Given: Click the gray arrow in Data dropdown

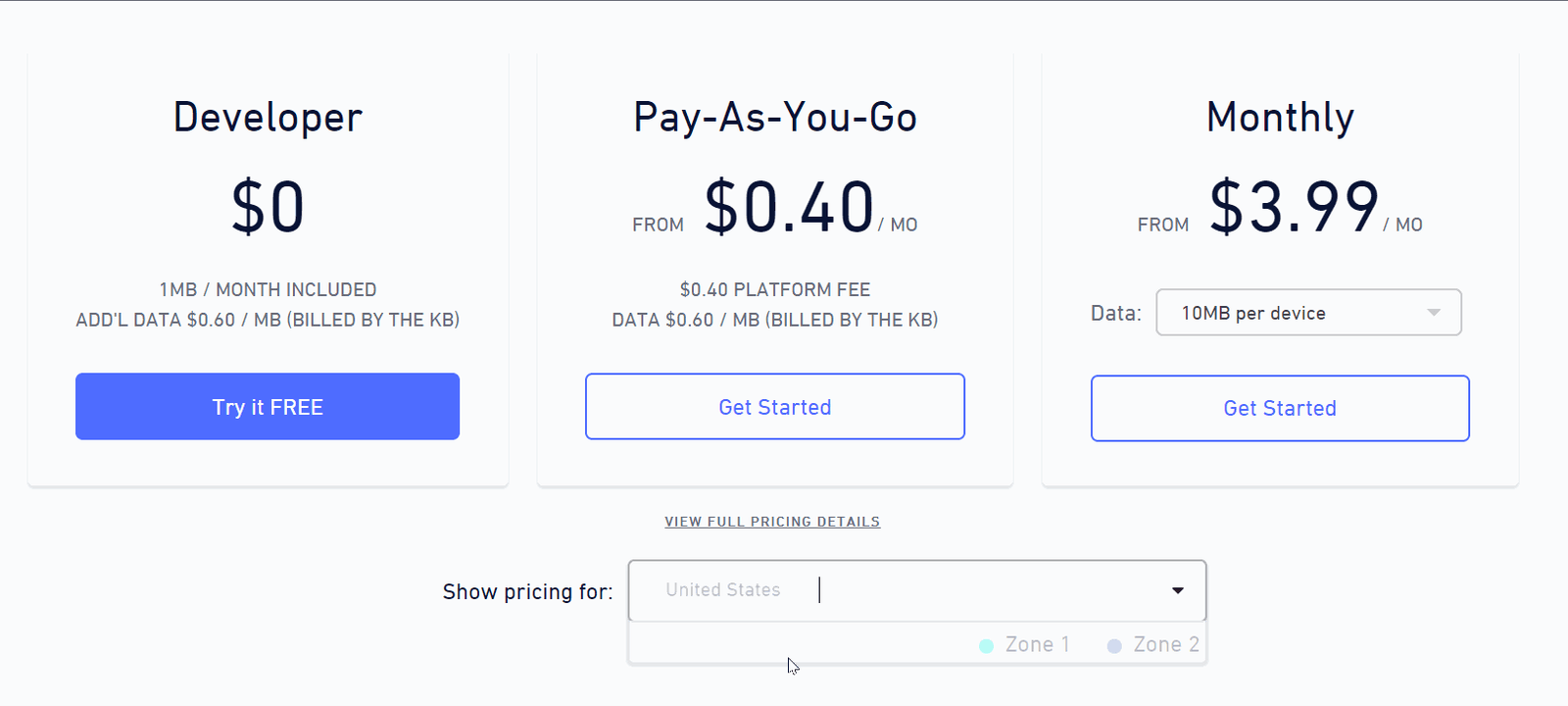Looking at the screenshot, I should tap(1434, 313).
